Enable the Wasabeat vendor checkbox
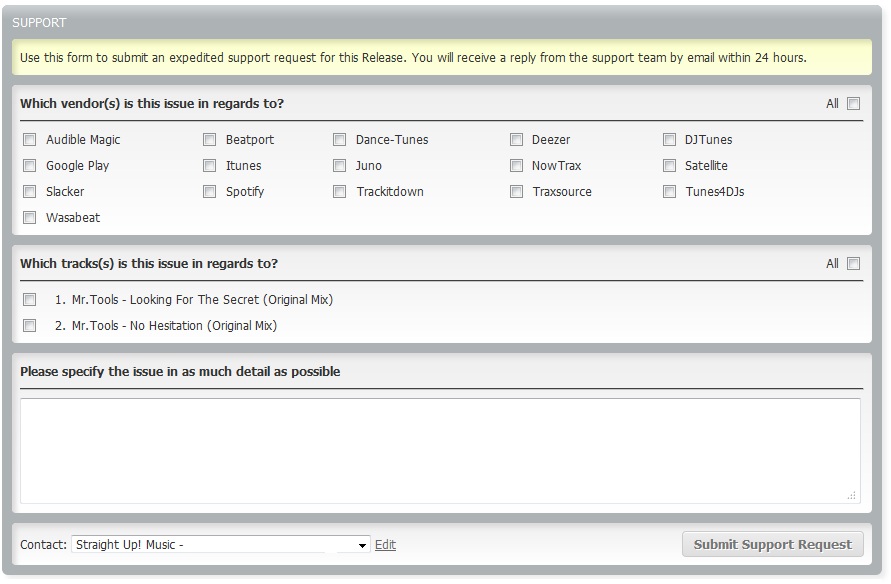891x584 pixels. click(29, 218)
